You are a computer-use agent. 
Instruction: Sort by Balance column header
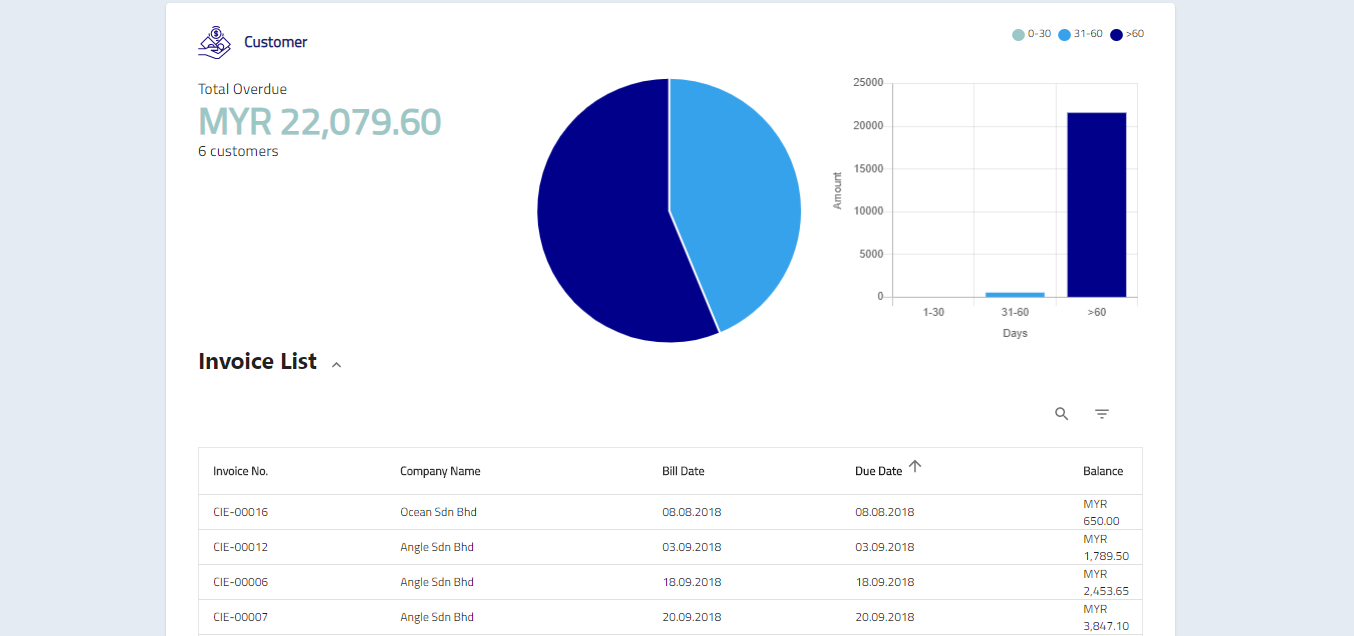click(1102, 471)
